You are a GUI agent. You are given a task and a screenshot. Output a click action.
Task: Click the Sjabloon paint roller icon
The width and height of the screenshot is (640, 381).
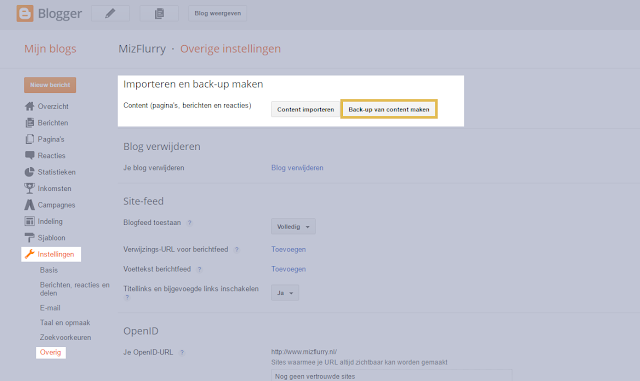29,238
